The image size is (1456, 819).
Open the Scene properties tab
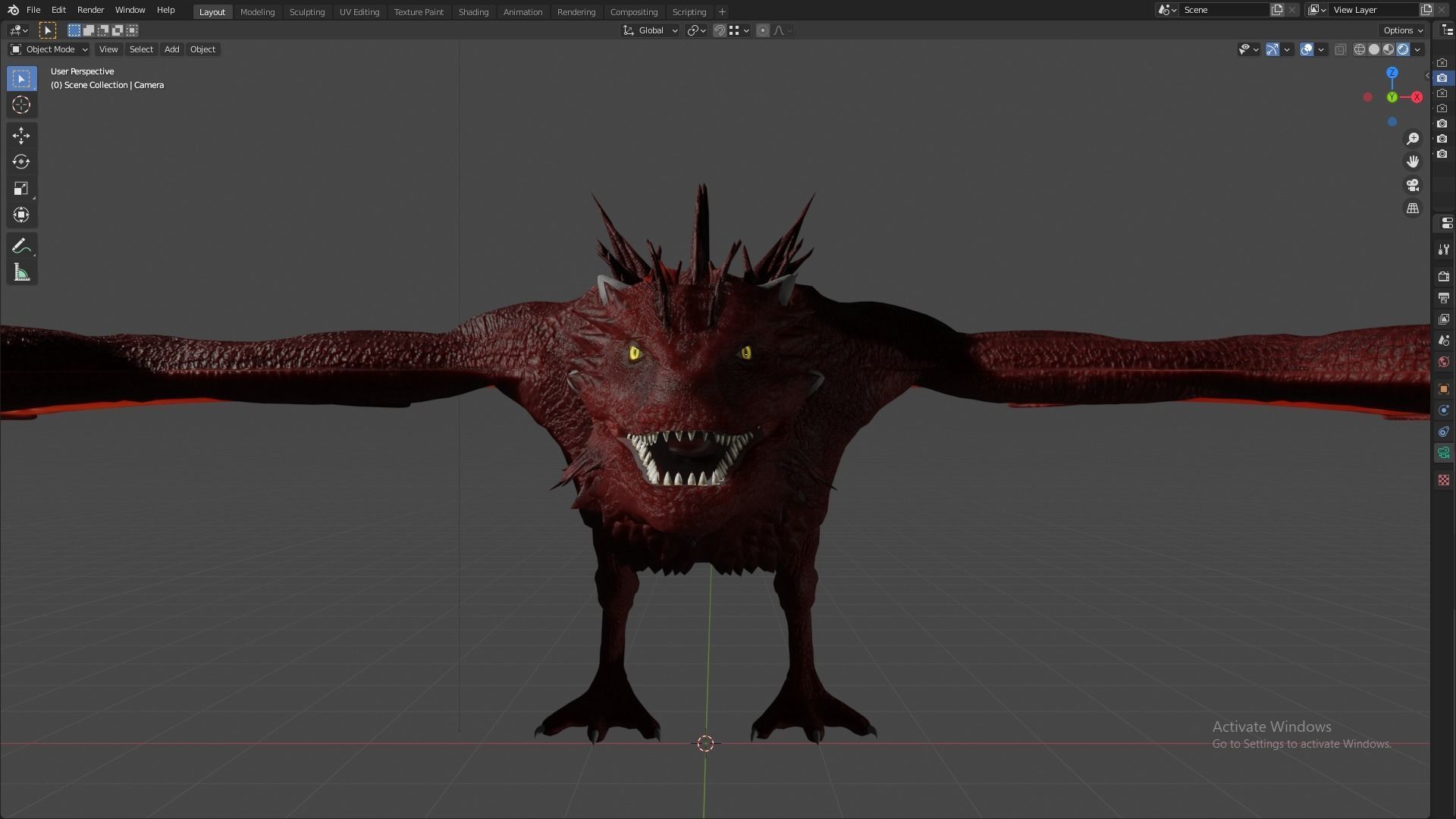click(x=1444, y=340)
